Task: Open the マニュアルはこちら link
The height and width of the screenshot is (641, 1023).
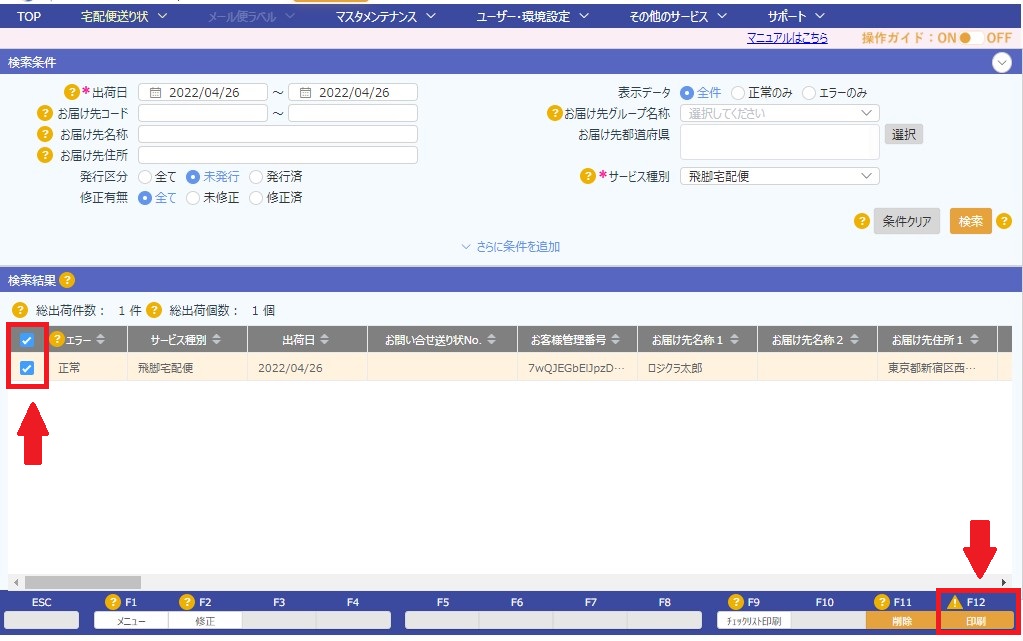Action: click(x=787, y=38)
